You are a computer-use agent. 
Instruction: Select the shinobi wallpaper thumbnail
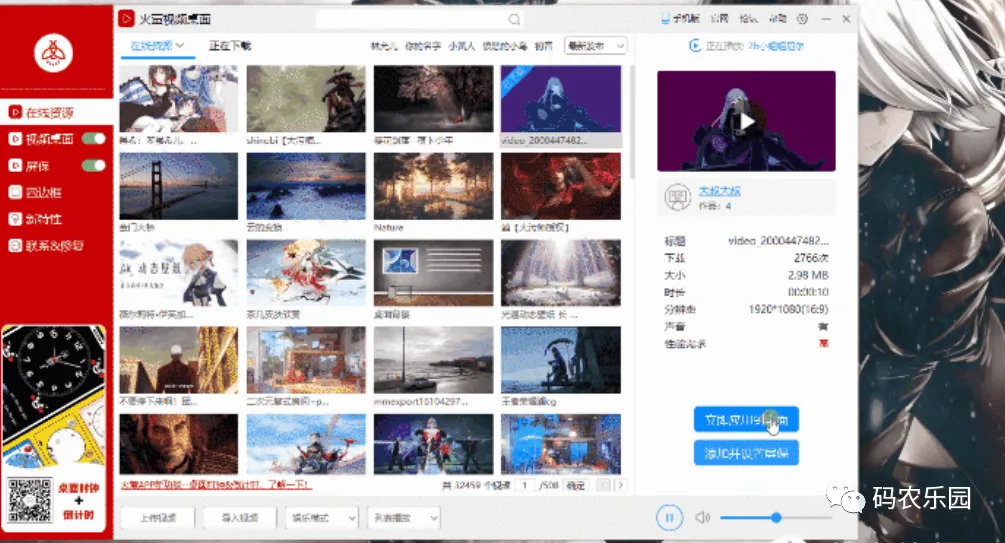306,99
